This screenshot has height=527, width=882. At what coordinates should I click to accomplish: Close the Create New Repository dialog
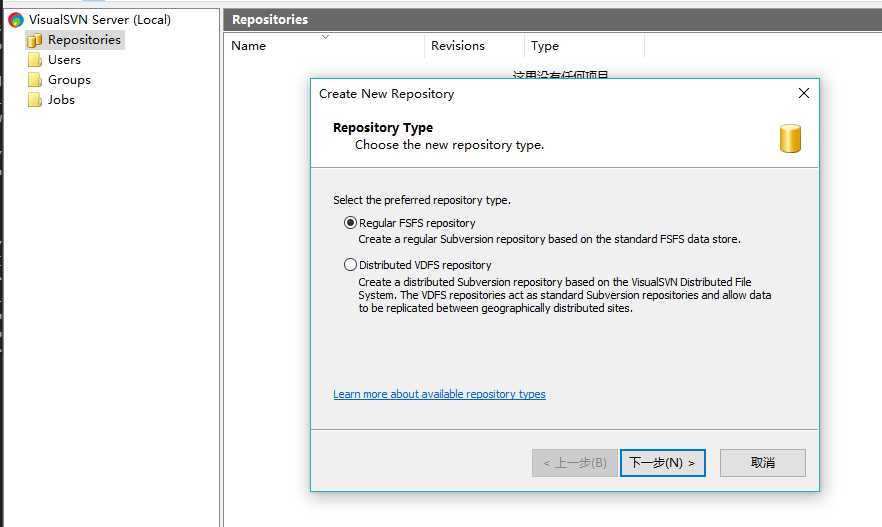(x=804, y=93)
